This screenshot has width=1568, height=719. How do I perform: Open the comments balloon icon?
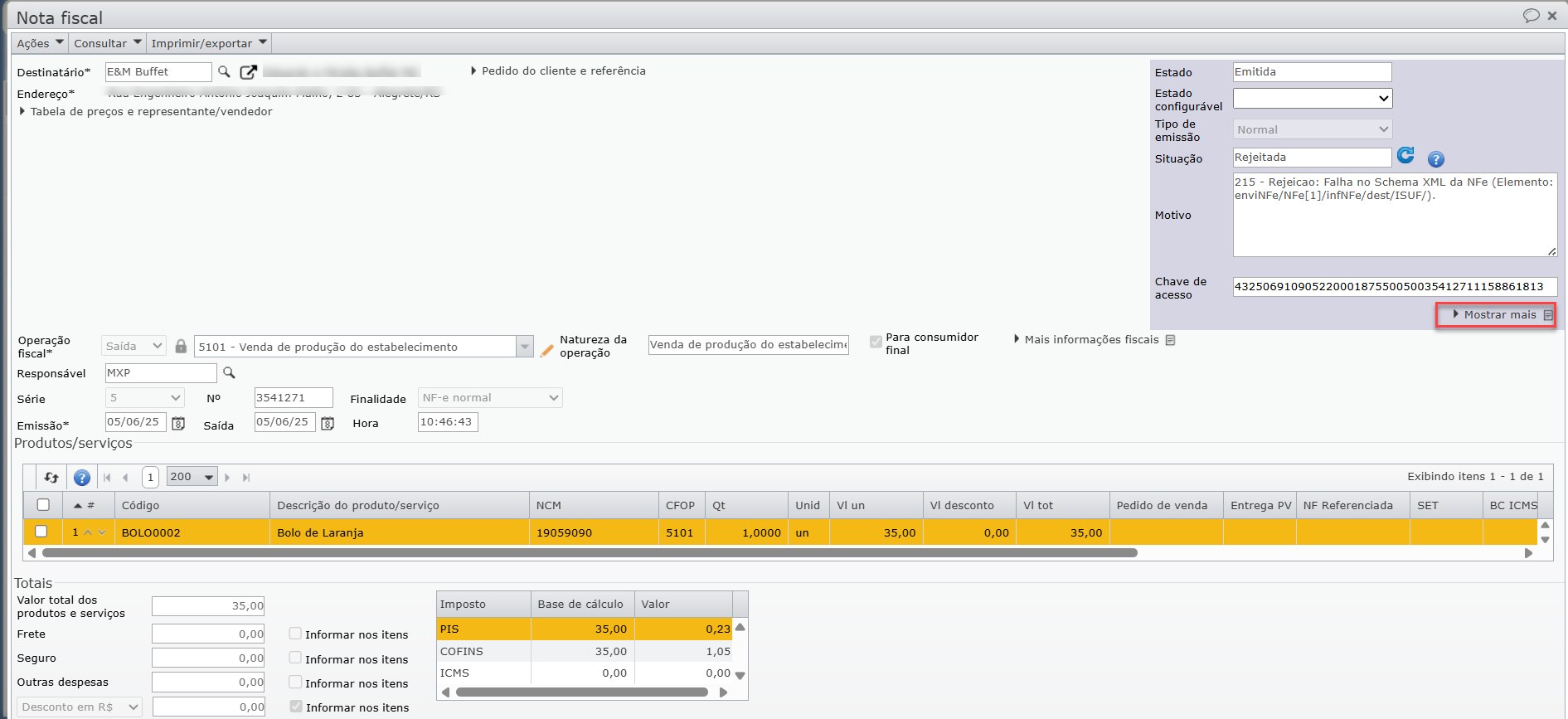(x=1531, y=15)
